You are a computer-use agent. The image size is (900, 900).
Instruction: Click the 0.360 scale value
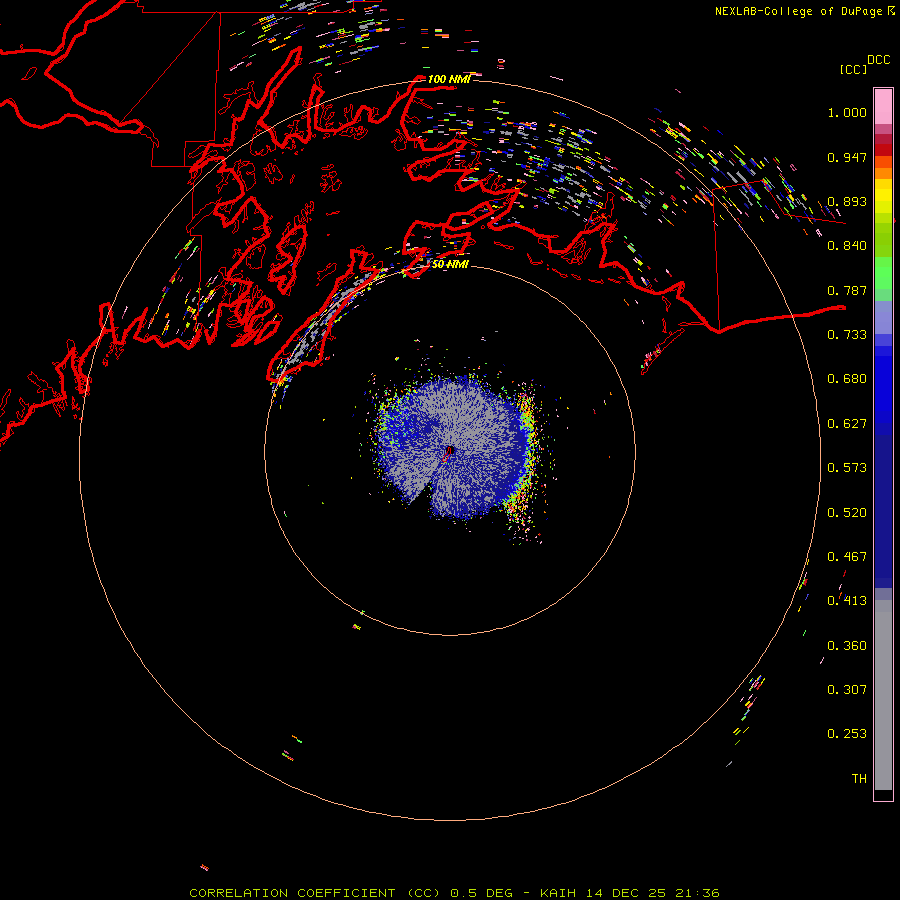[847, 646]
